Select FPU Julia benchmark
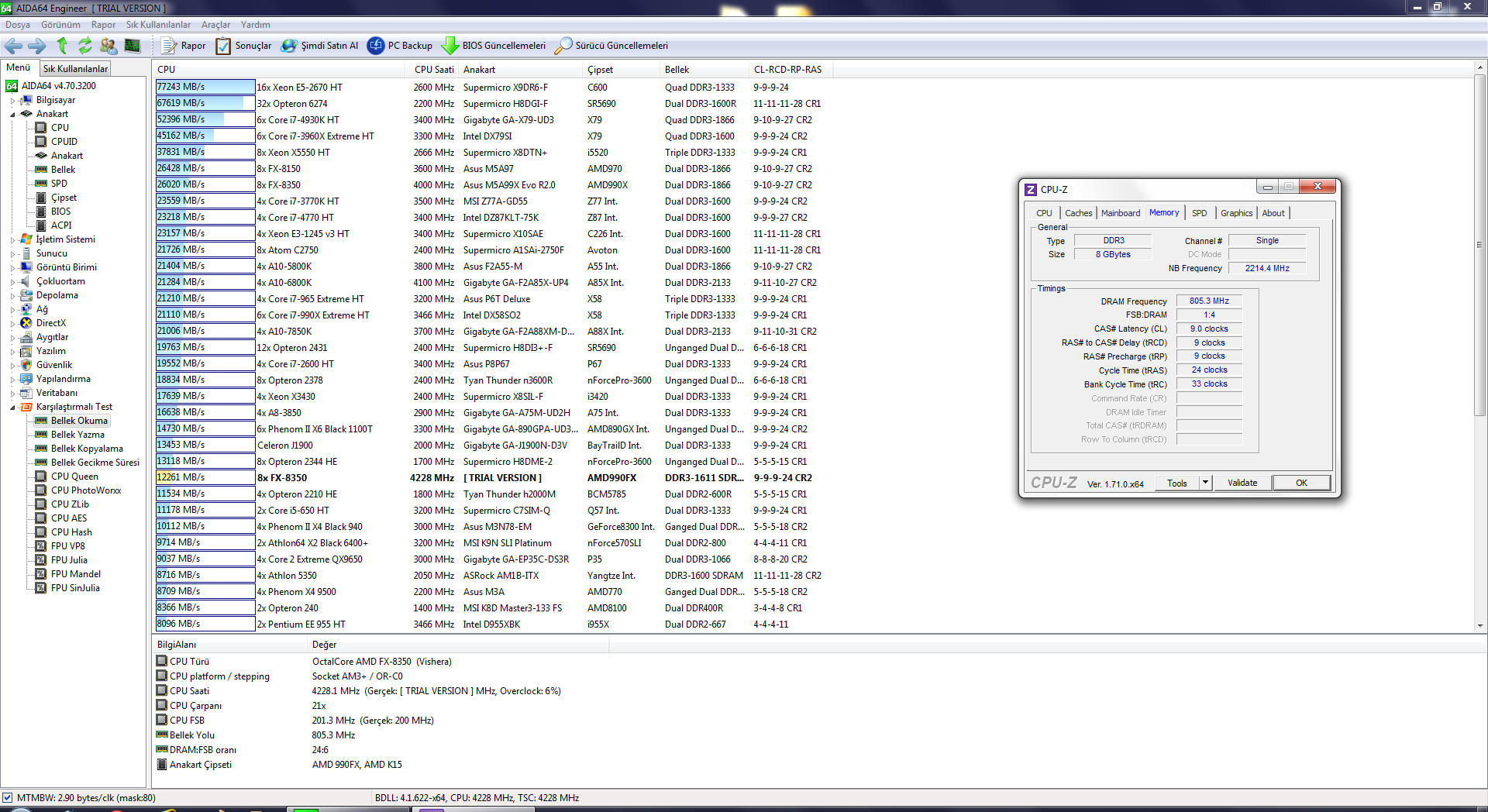 click(x=69, y=560)
